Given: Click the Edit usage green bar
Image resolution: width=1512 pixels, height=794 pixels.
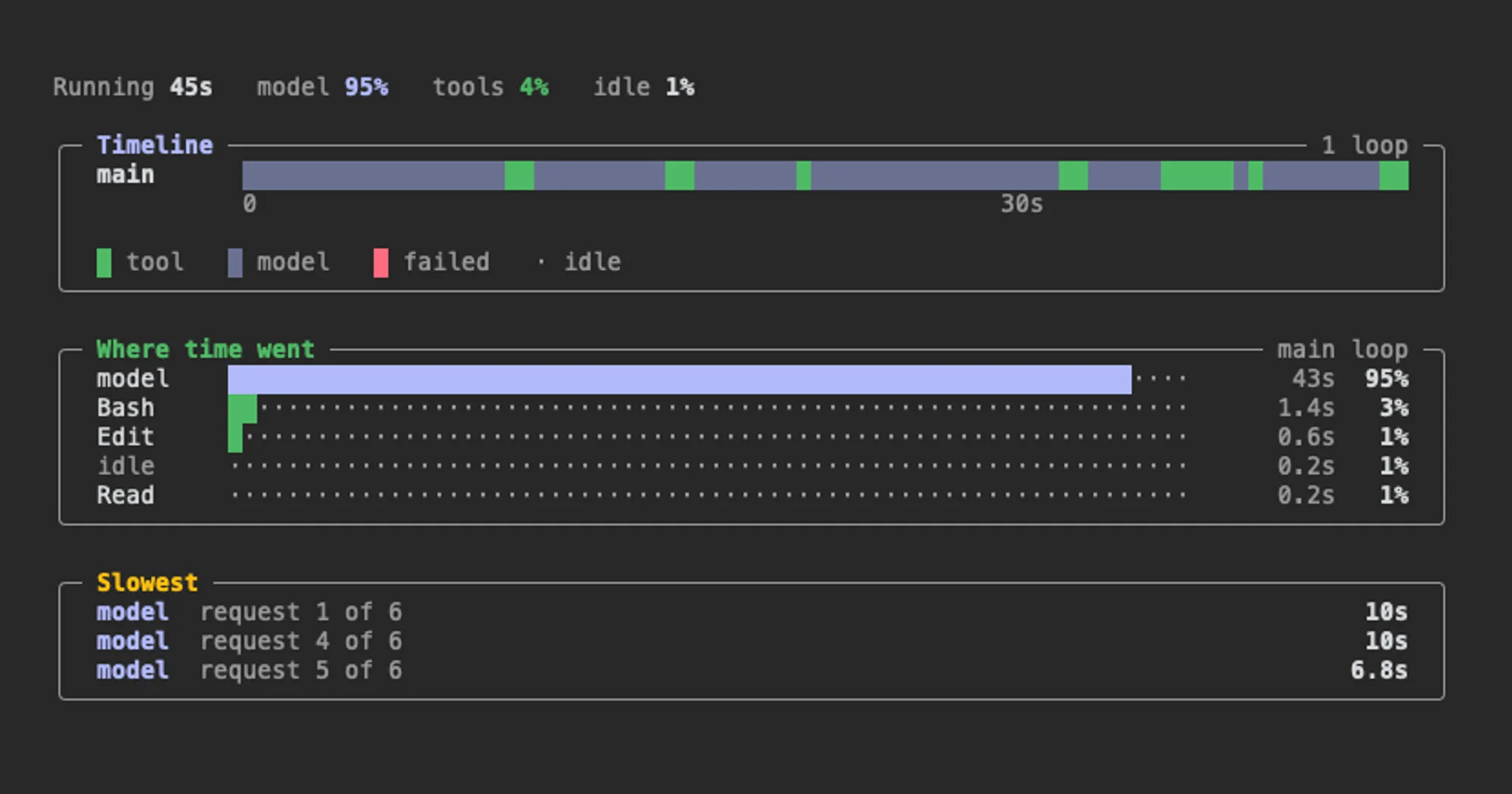Looking at the screenshot, I should pyautogui.click(x=235, y=437).
